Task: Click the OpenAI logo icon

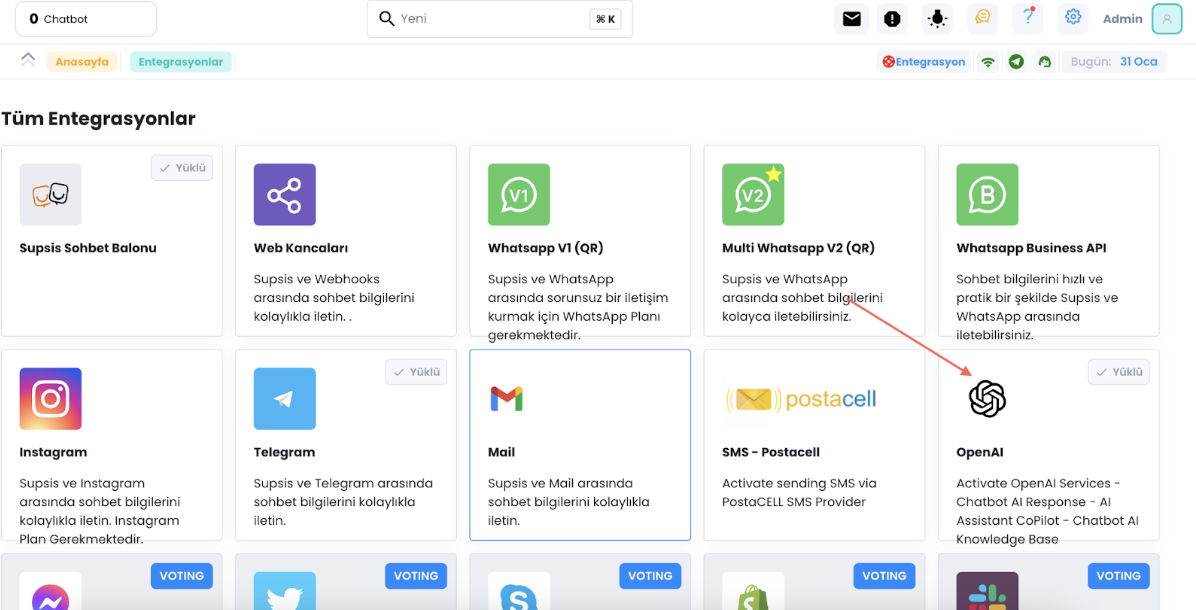Action: pyautogui.click(x=987, y=399)
